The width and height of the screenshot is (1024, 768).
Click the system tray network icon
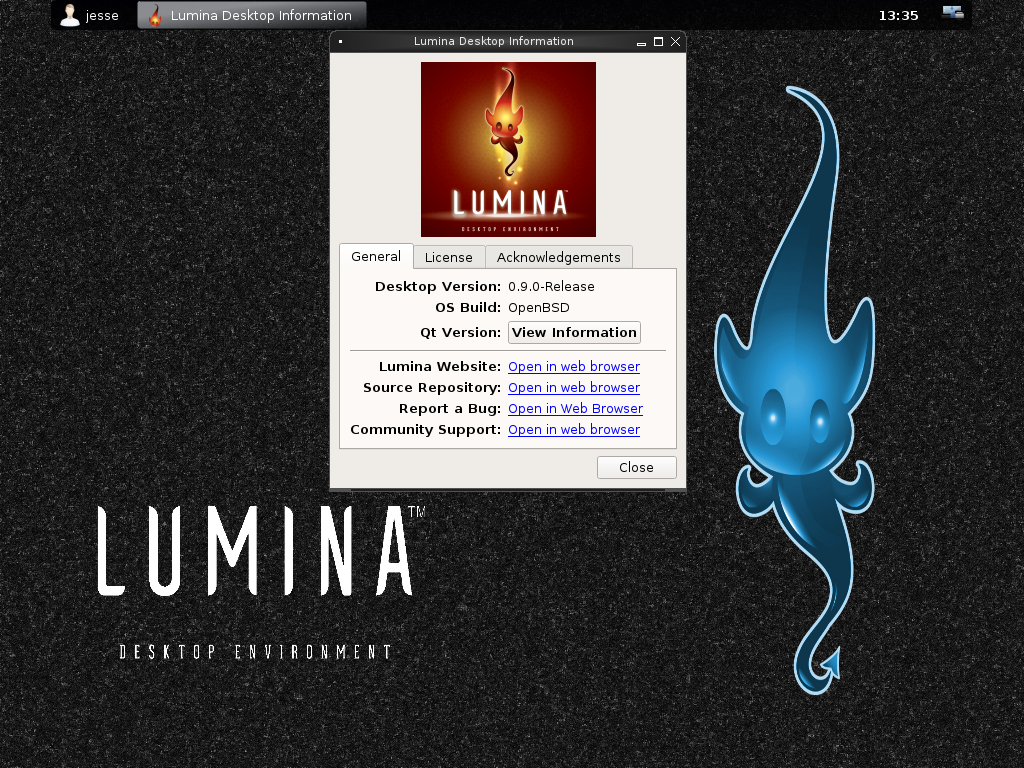pyautogui.click(x=953, y=12)
